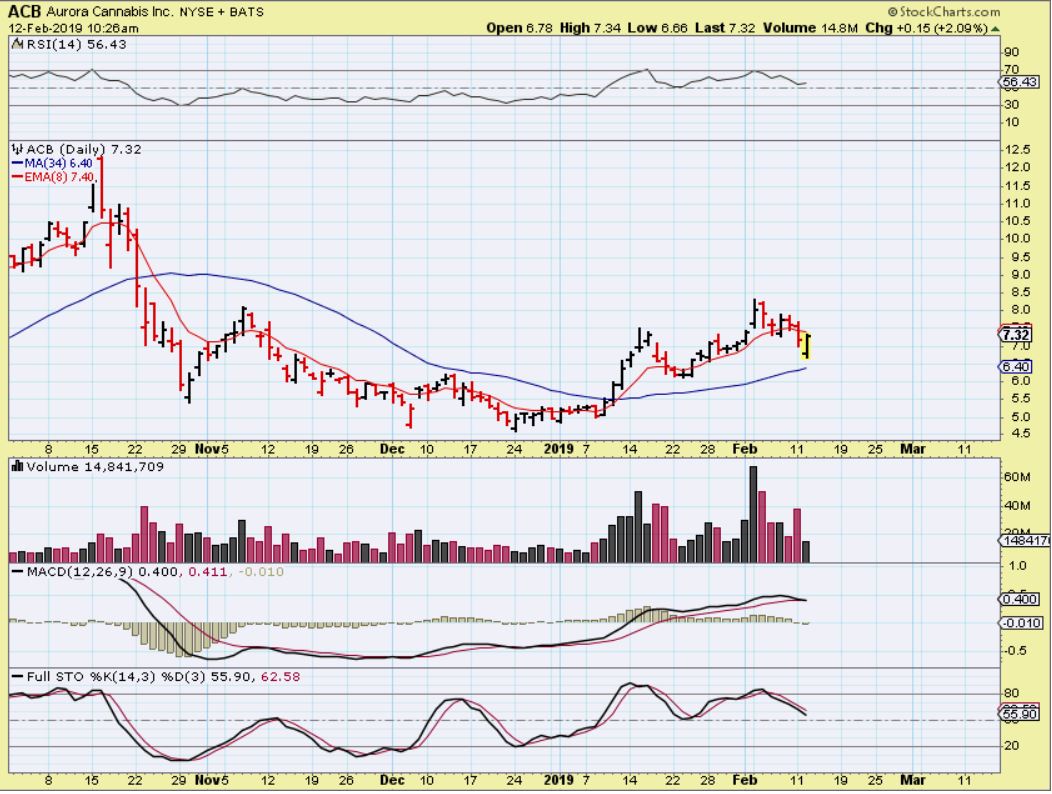Image resolution: width=1052 pixels, height=794 pixels.
Task: Click the highlighted yellow latest price bar
Action: [806, 346]
